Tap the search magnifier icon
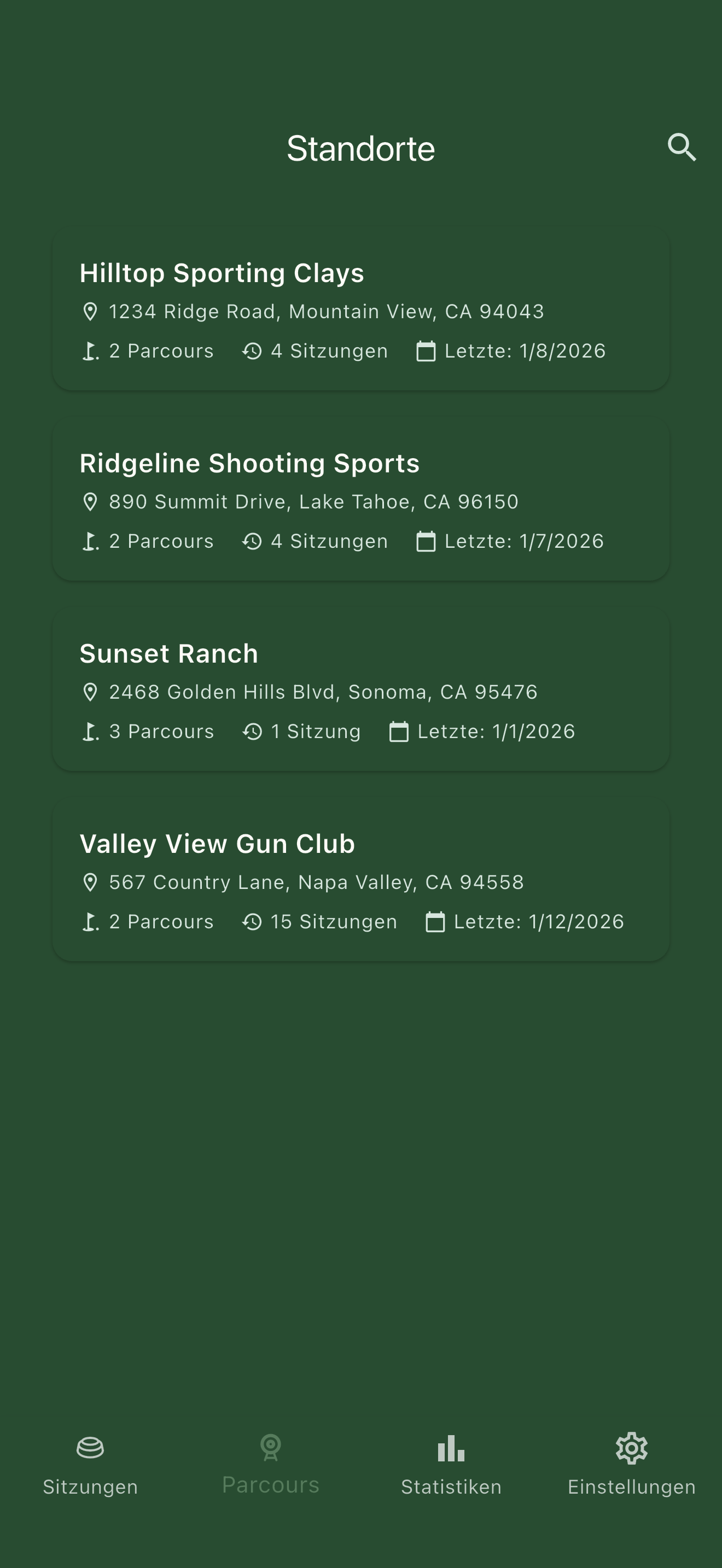Image resolution: width=722 pixels, height=1568 pixels. (x=681, y=147)
